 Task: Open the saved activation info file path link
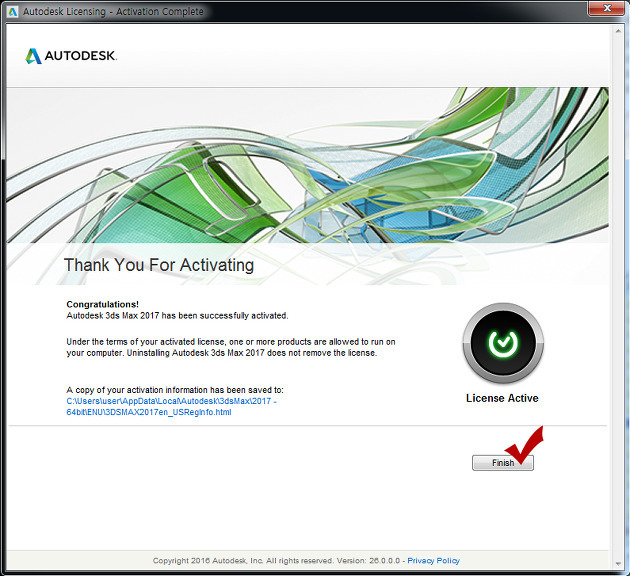(172, 406)
